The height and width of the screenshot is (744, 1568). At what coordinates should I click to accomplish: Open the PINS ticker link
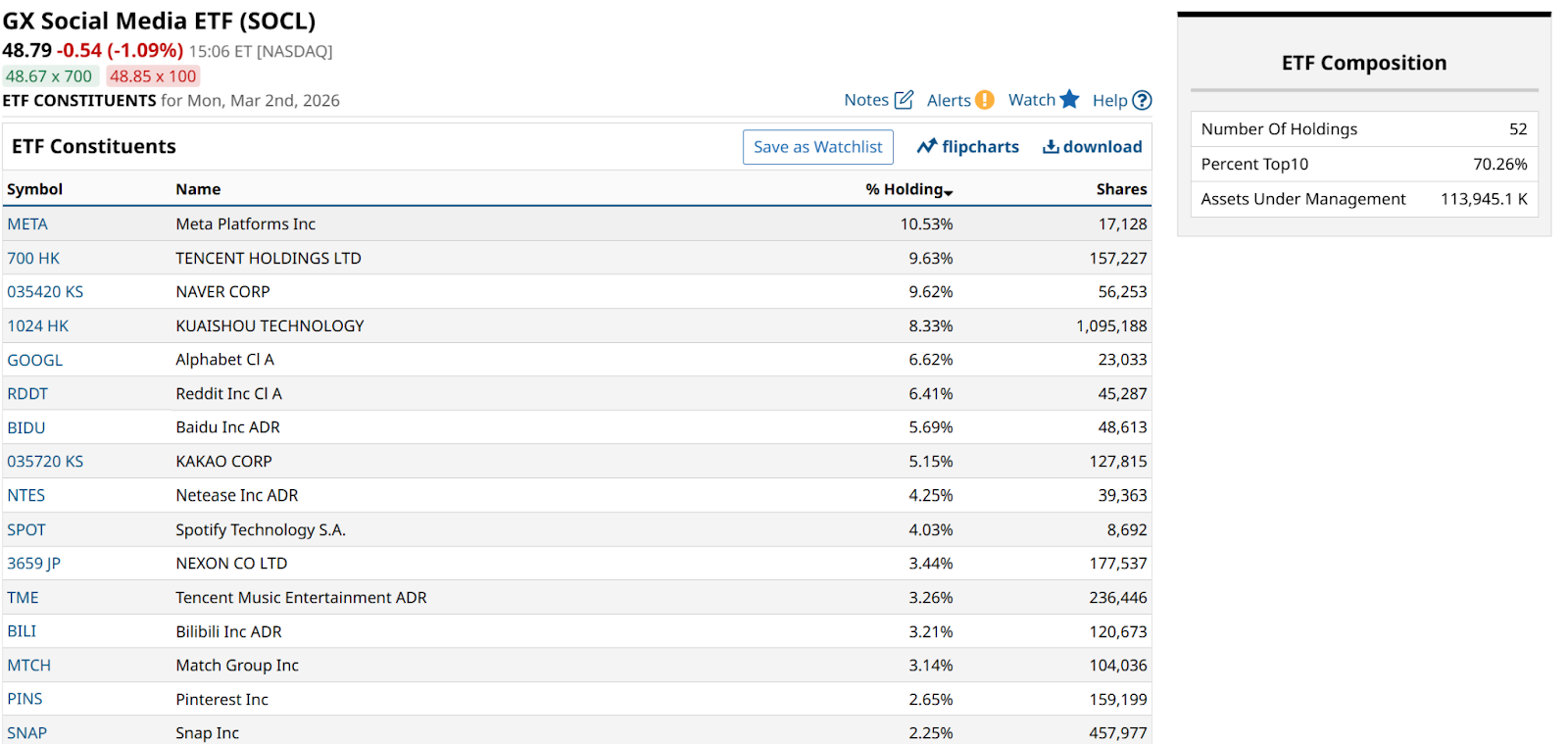point(25,700)
